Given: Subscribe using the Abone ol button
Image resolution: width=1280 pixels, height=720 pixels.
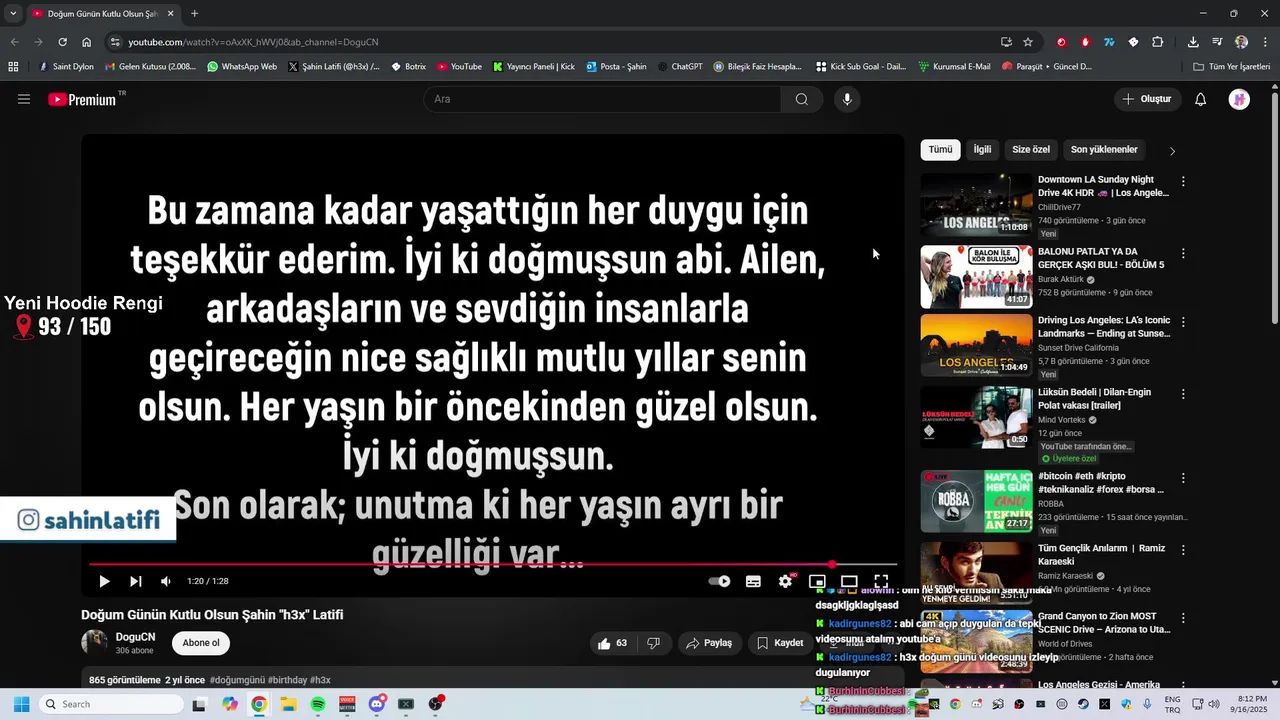Looking at the screenshot, I should 201,643.
